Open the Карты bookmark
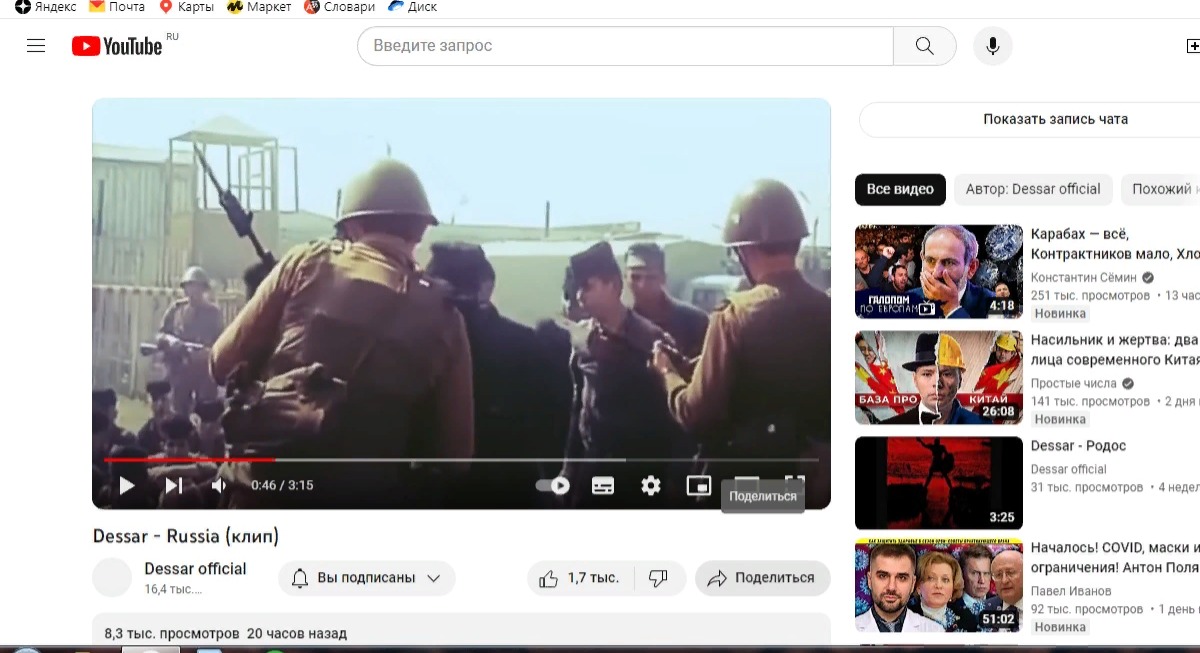The width and height of the screenshot is (1200, 653). pyautogui.click(x=187, y=7)
